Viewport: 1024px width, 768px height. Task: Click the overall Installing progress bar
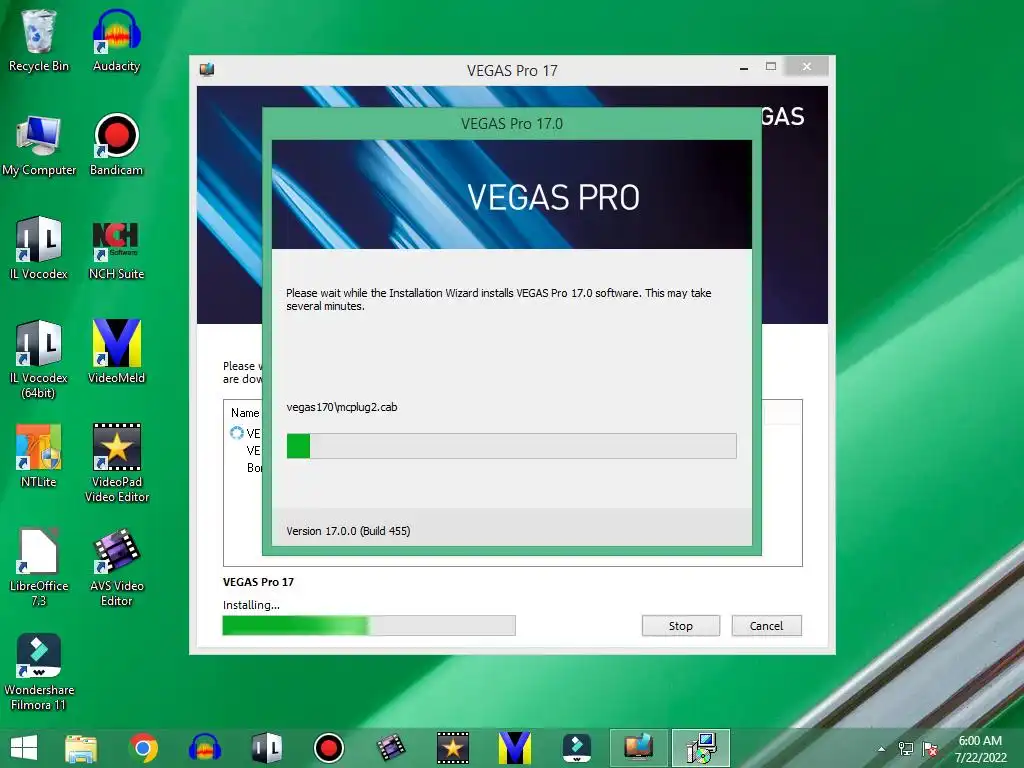click(x=369, y=626)
